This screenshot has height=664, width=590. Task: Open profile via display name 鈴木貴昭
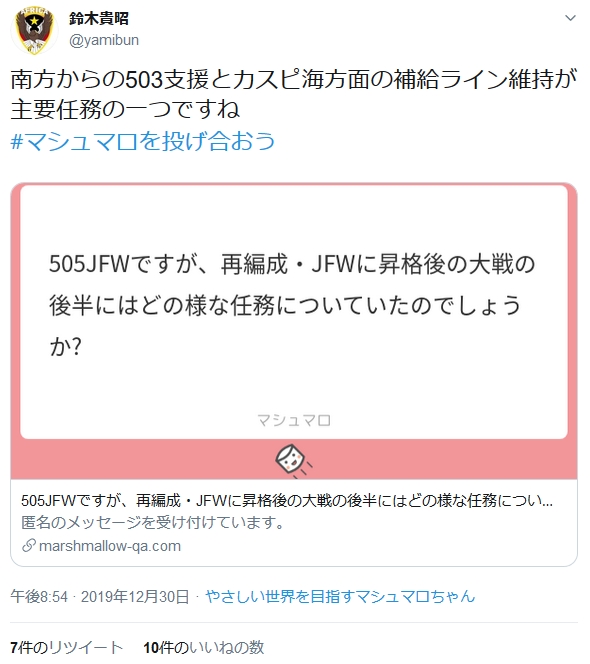coord(99,18)
